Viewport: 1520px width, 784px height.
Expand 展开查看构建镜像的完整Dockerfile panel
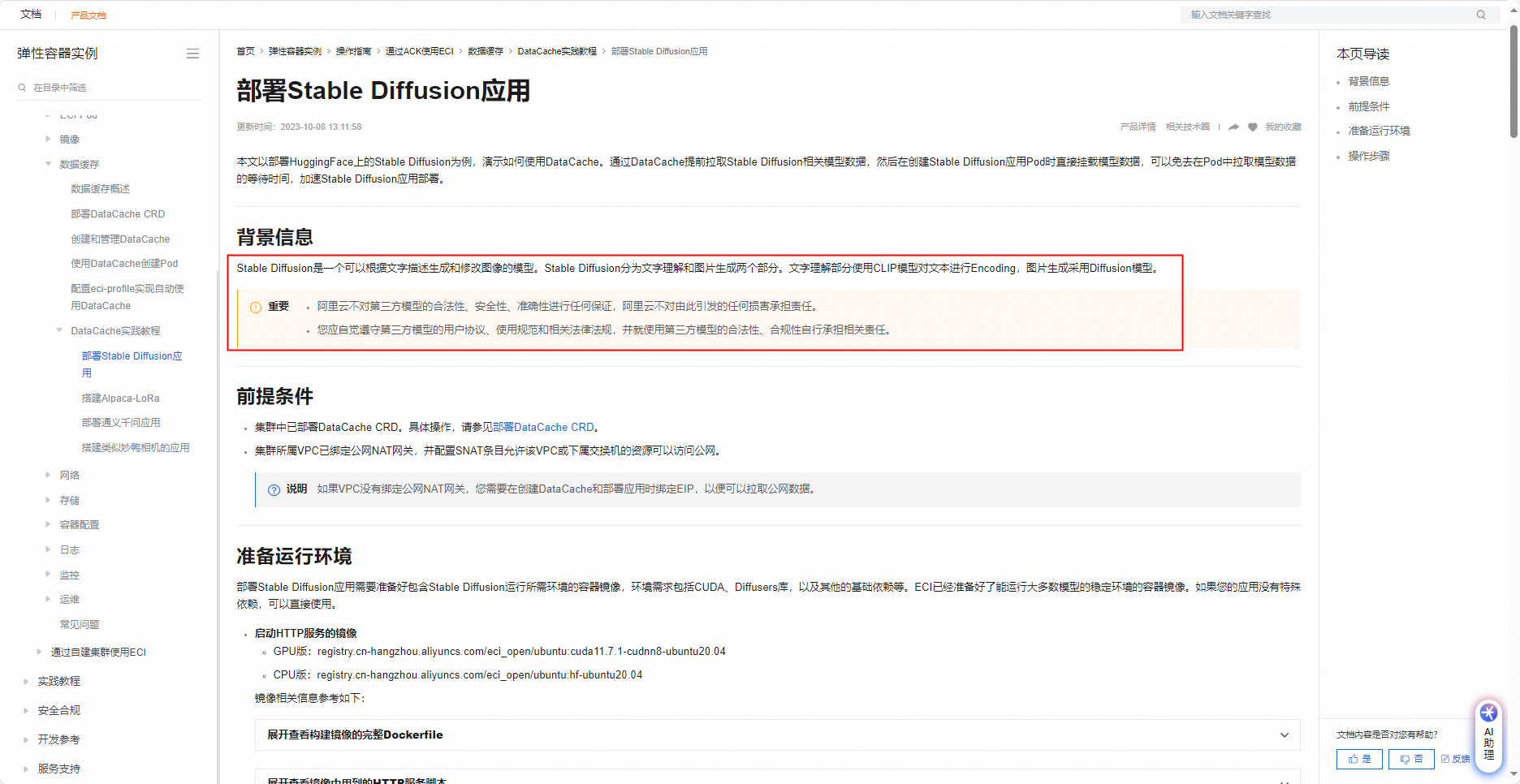[777, 734]
